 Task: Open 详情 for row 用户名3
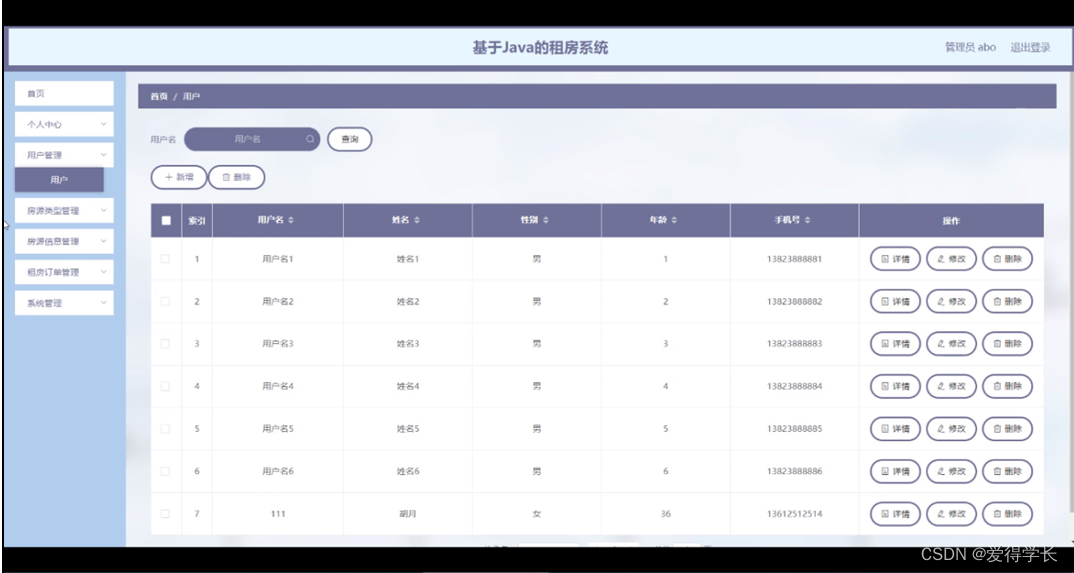click(x=895, y=344)
